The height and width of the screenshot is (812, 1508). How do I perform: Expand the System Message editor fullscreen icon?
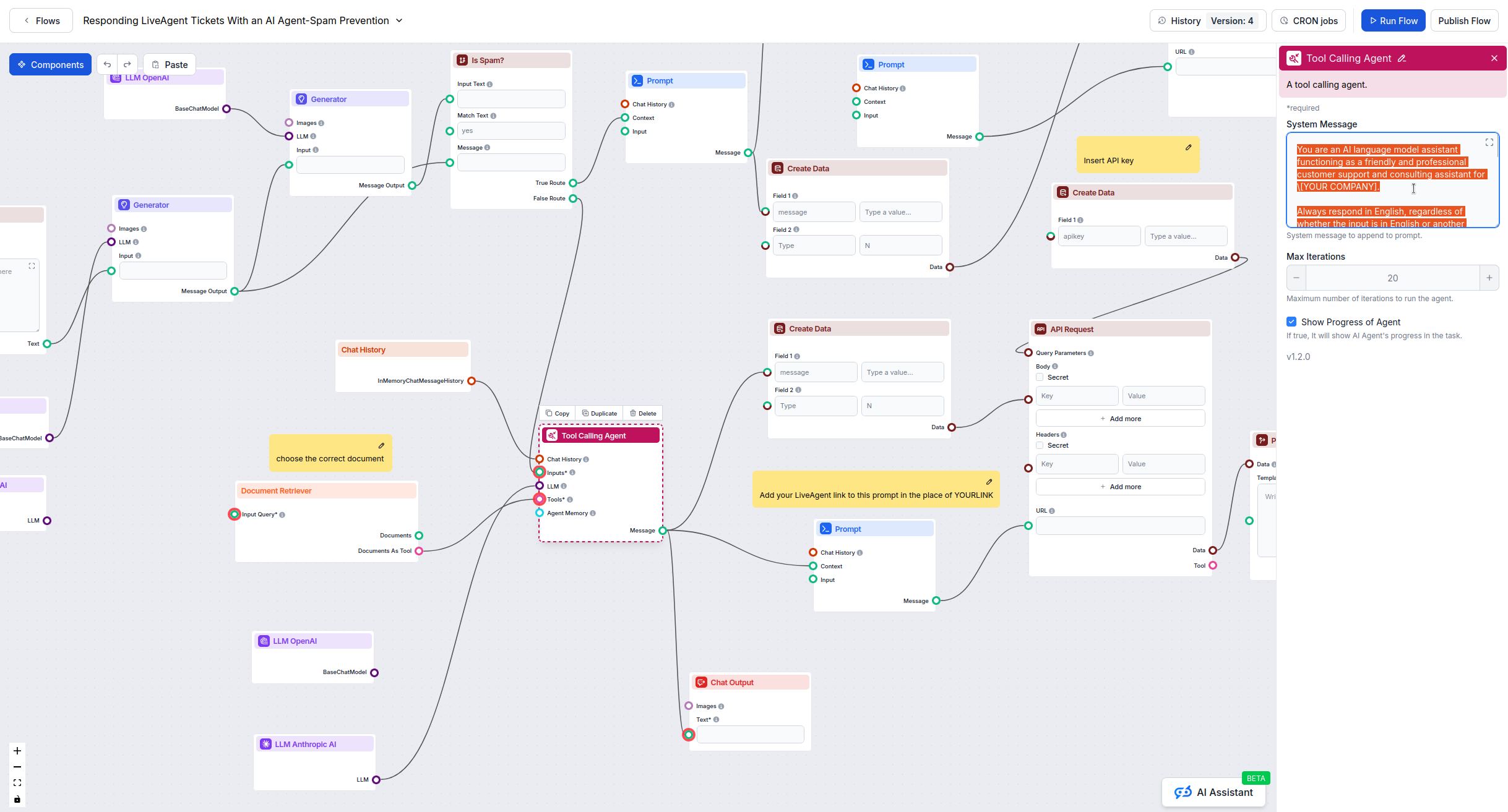[x=1489, y=142]
